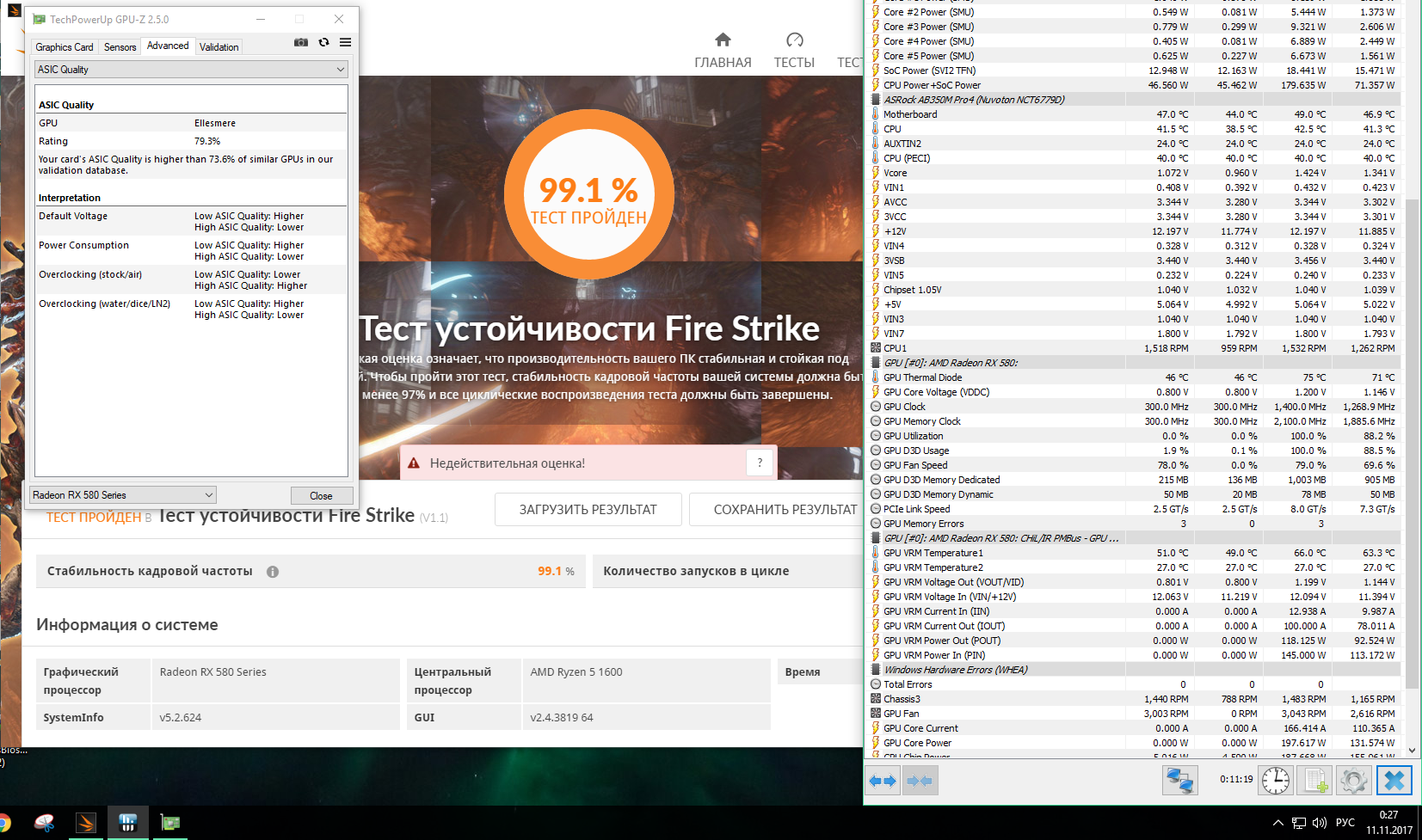Open the ASIC Quality dropdown
This screenshot has height=840, width=1422.
tap(191, 70)
